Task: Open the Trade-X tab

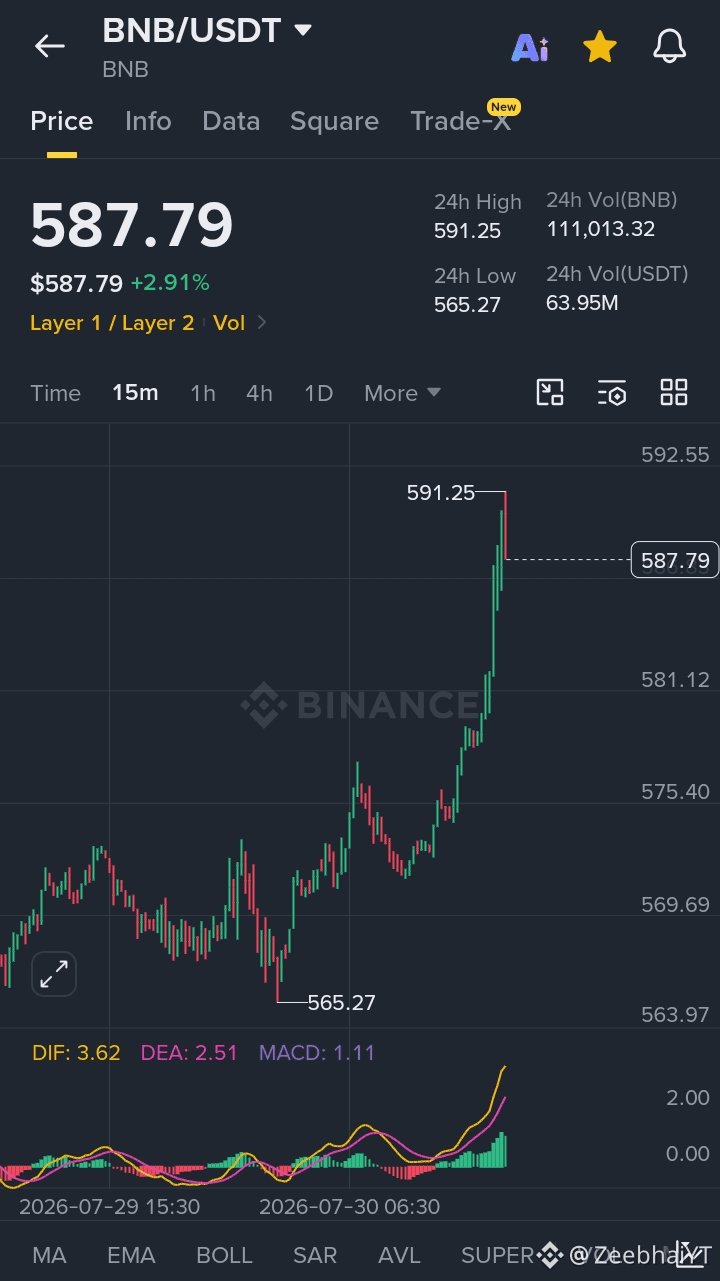Action: 461,121
